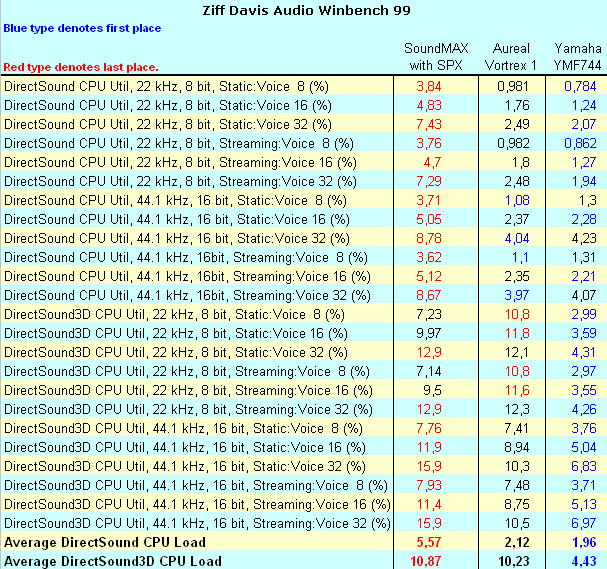Click the Aureal average value 10,23
The image size is (607, 569).
pos(513,561)
